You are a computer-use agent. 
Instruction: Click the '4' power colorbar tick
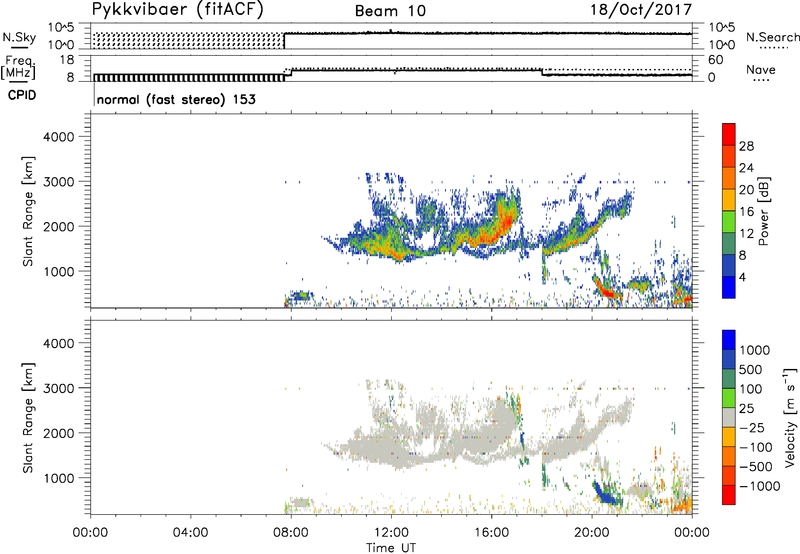743,277
